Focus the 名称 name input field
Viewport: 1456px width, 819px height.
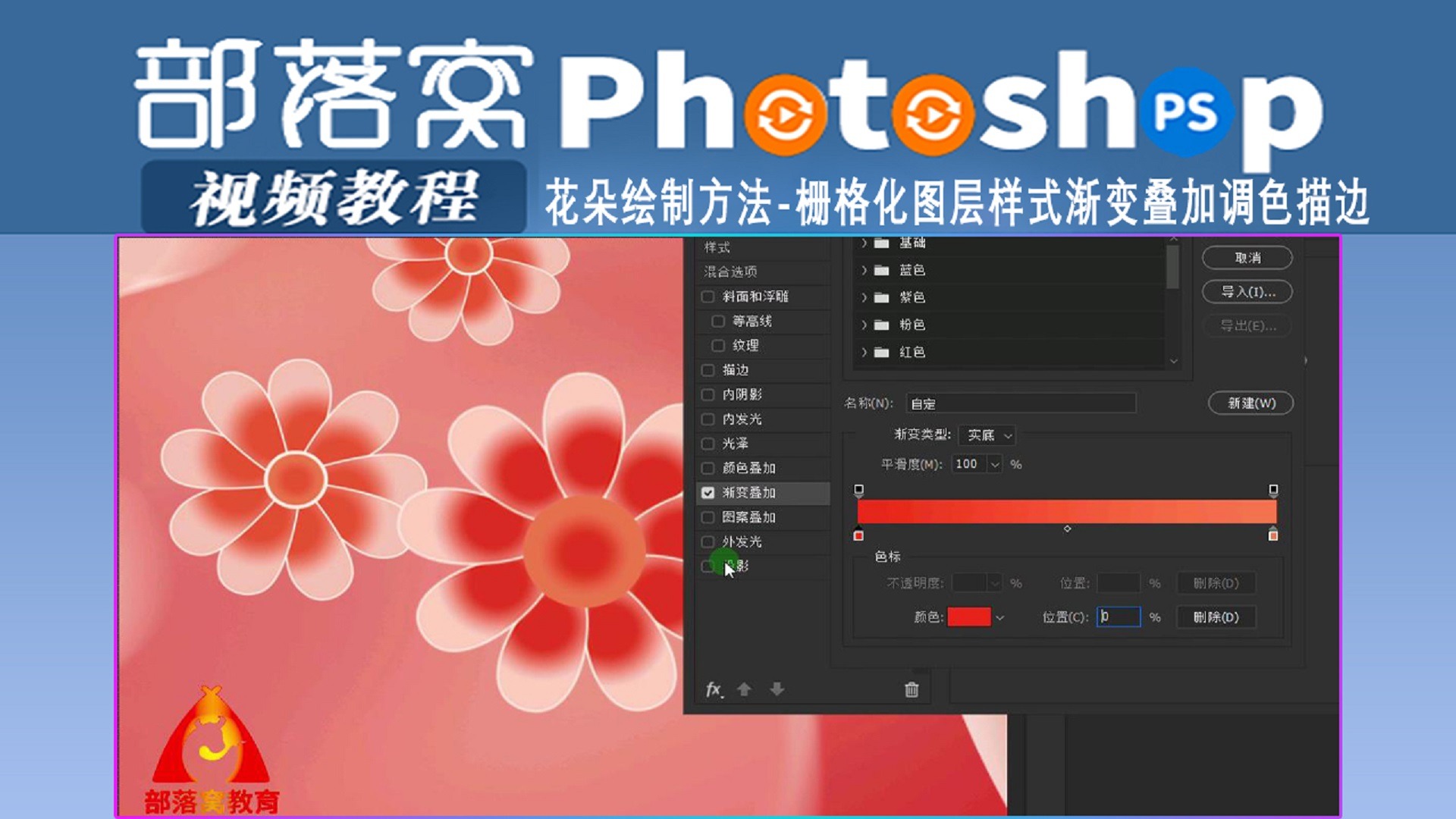pos(1021,403)
